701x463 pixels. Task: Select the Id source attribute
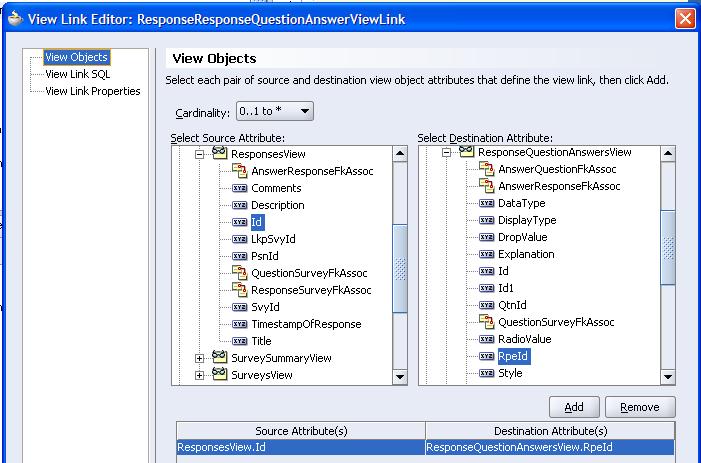257,222
